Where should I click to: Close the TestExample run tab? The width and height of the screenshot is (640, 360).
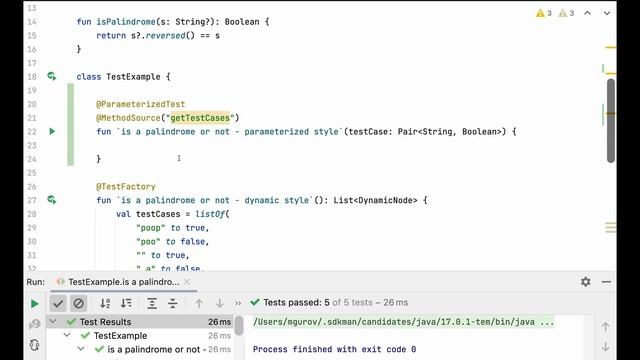pyautogui.click(x=187, y=282)
